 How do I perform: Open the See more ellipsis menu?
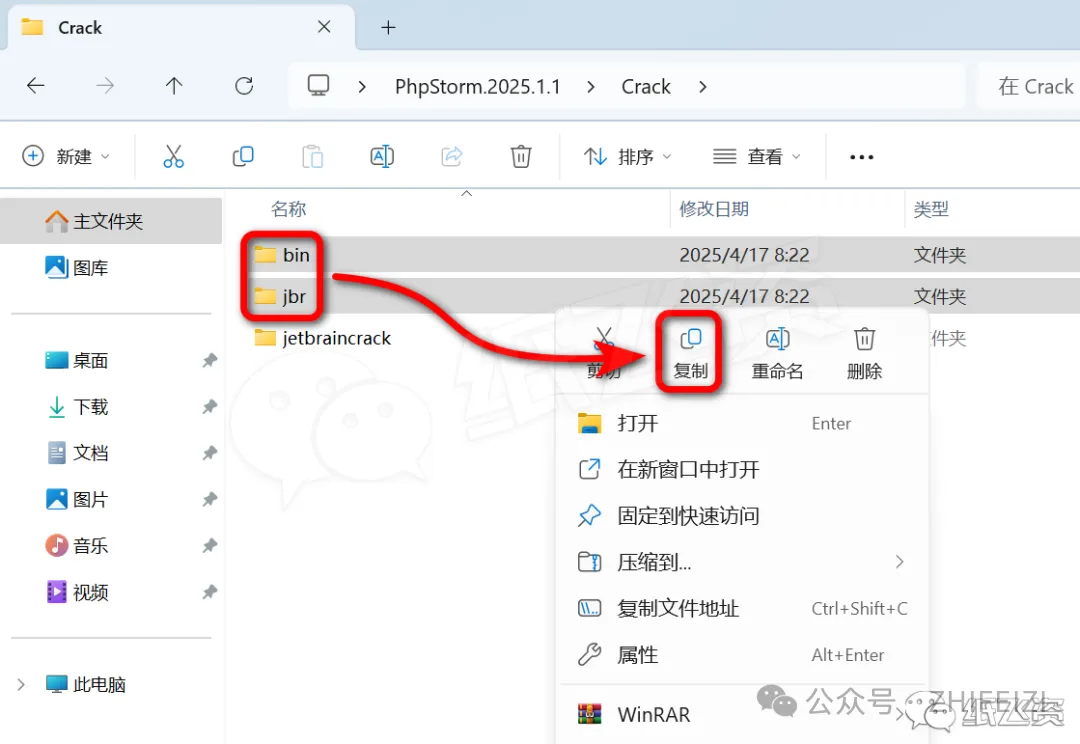(x=862, y=157)
